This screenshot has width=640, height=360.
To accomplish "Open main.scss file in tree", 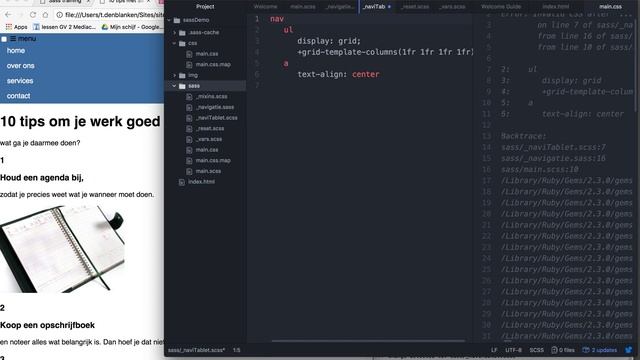I will click(208, 171).
